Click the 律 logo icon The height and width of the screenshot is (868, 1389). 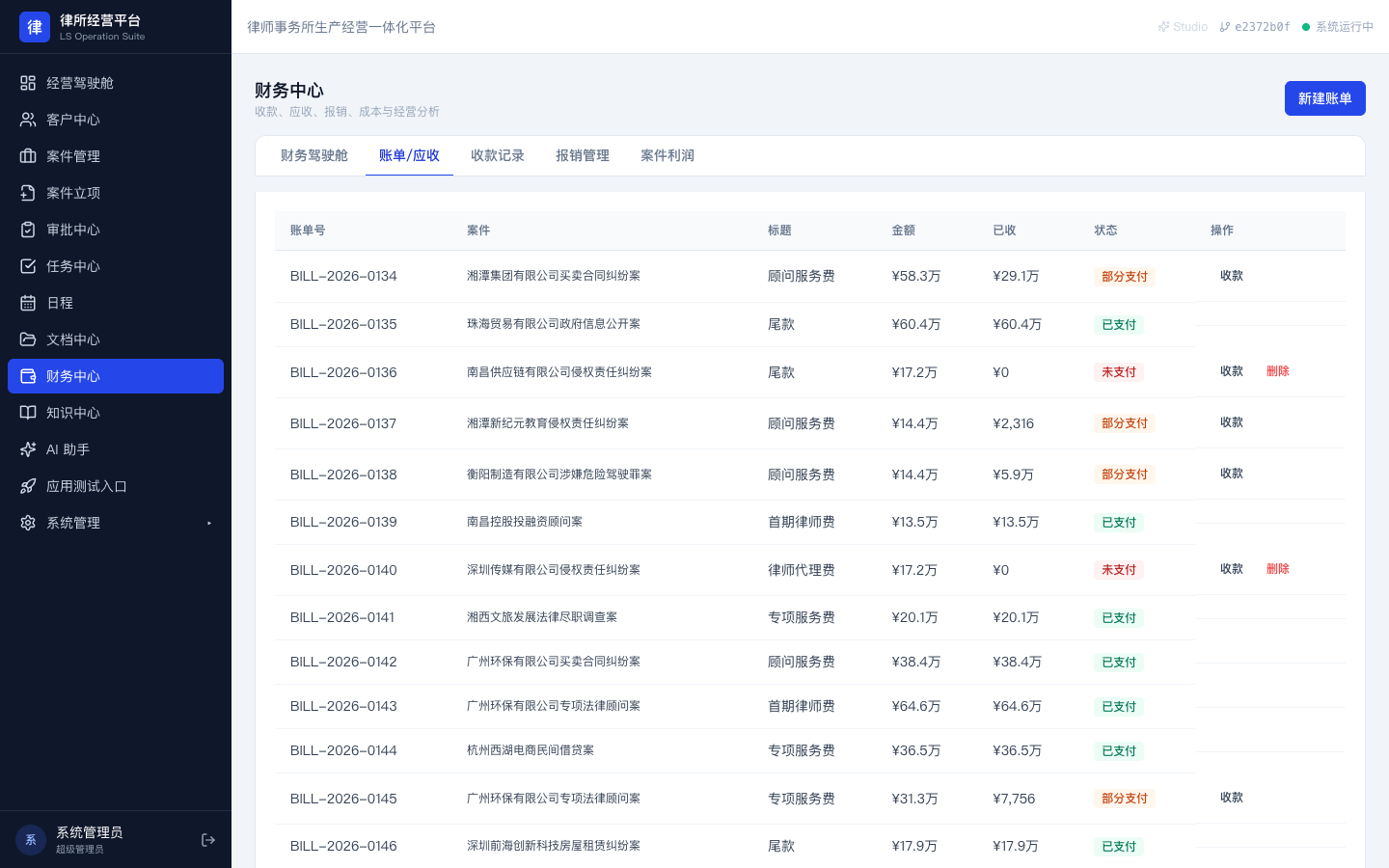click(35, 27)
